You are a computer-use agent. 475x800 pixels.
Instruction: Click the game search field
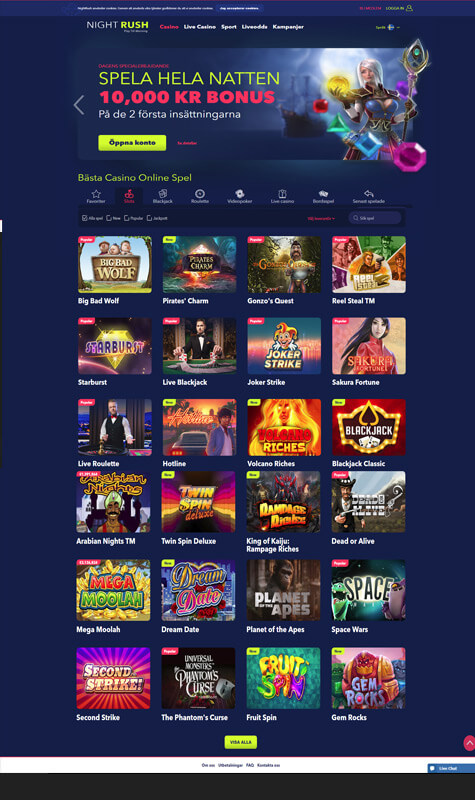point(375,218)
